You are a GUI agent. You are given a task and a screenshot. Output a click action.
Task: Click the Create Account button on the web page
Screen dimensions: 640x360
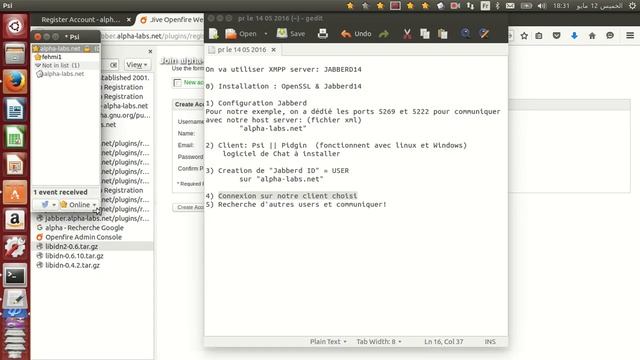tap(189, 207)
